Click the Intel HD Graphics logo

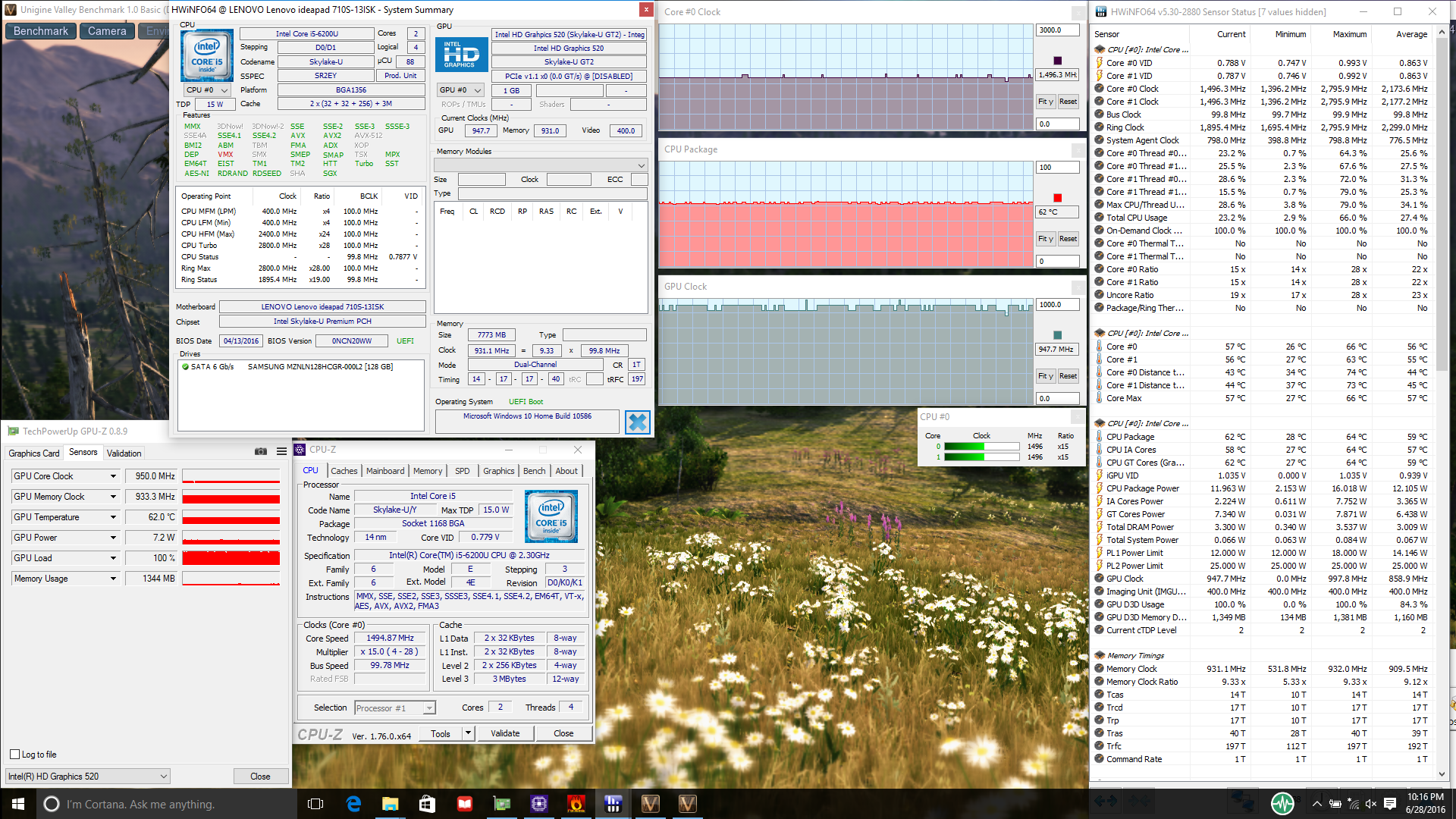[461, 55]
